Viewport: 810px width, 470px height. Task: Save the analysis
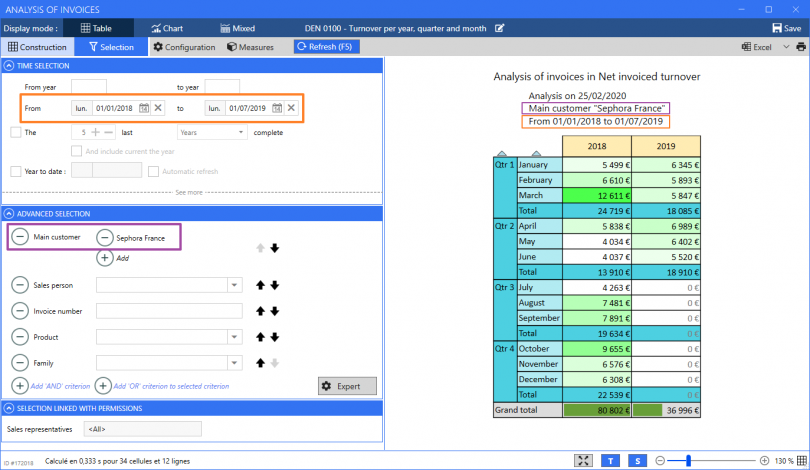click(x=787, y=28)
